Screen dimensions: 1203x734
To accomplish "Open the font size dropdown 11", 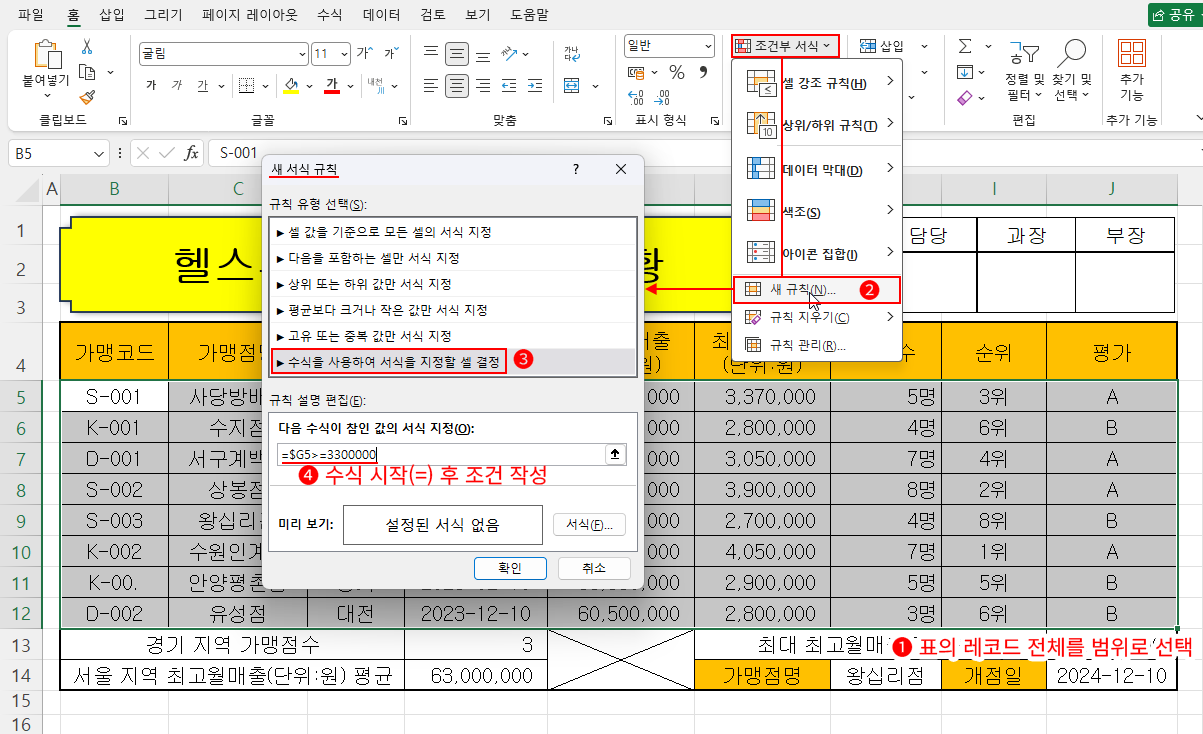I will 343,54.
